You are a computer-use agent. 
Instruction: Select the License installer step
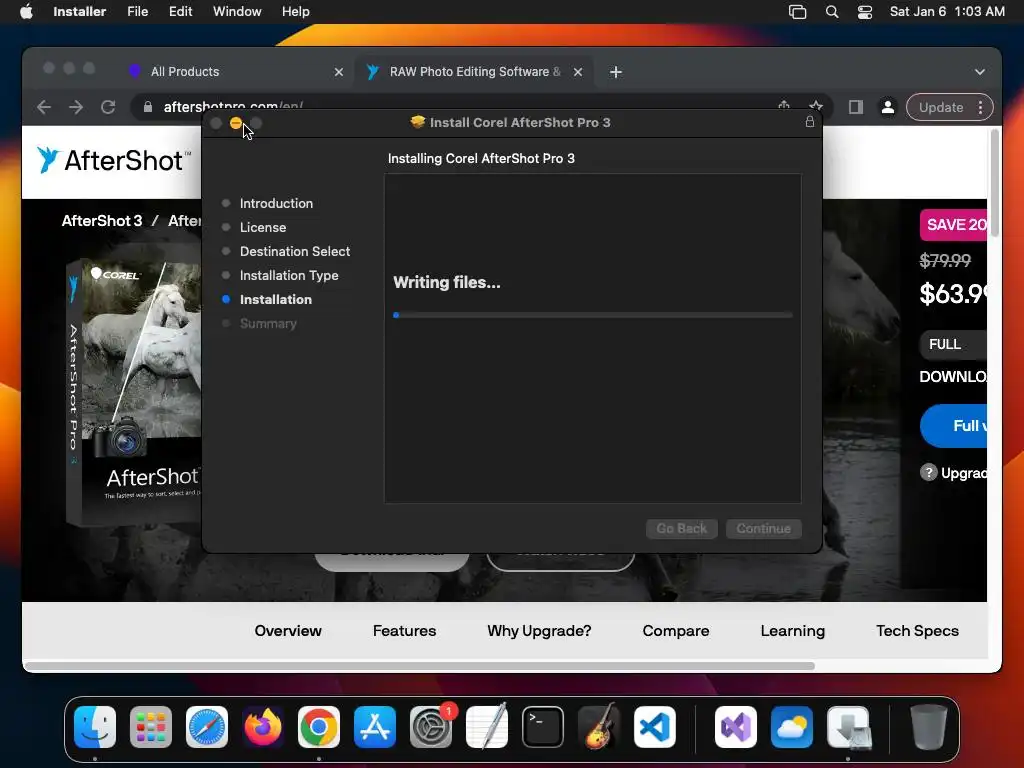point(263,227)
